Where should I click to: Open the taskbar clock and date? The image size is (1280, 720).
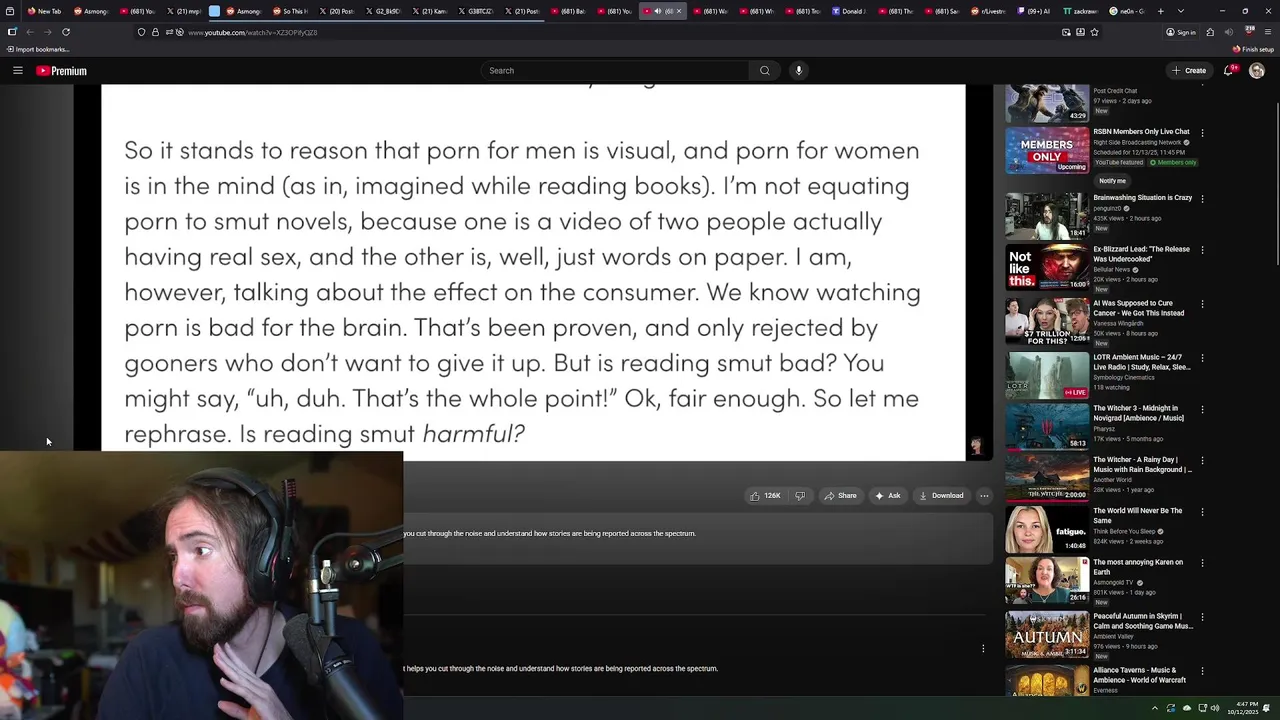(x=1243, y=708)
